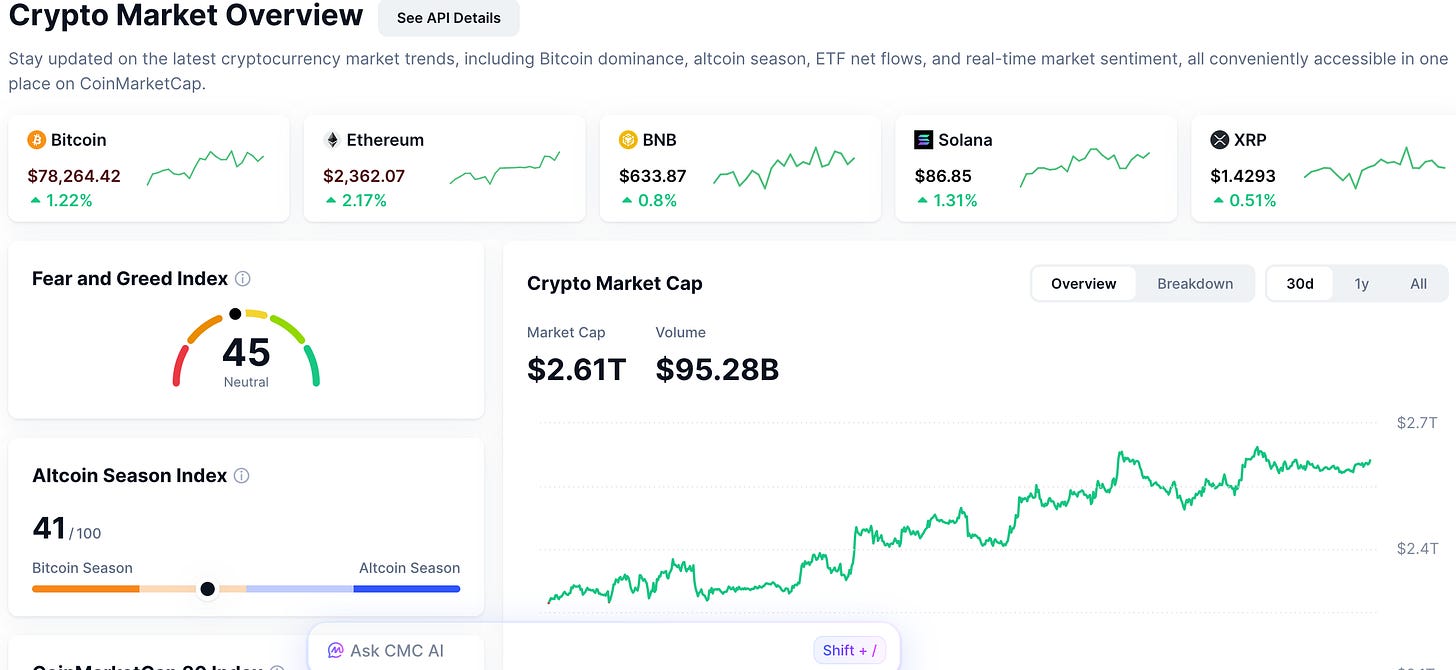Select the 30d time range
Screen dimensions: 1456x670
tap(1300, 283)
